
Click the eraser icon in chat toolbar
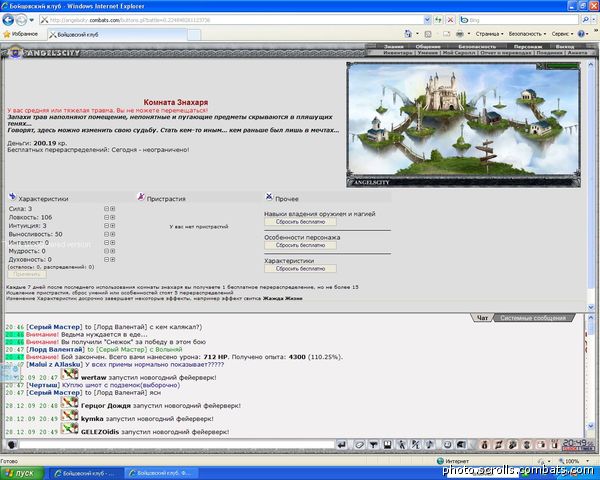359,444
